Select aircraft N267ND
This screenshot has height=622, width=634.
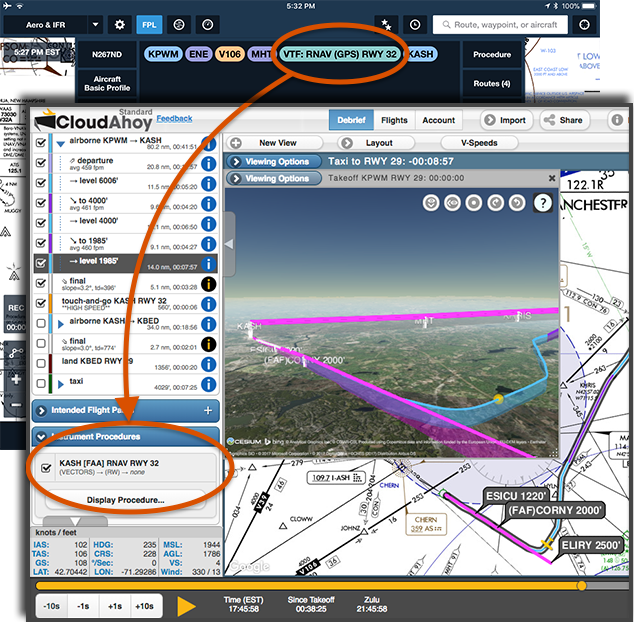coord(107,55)
